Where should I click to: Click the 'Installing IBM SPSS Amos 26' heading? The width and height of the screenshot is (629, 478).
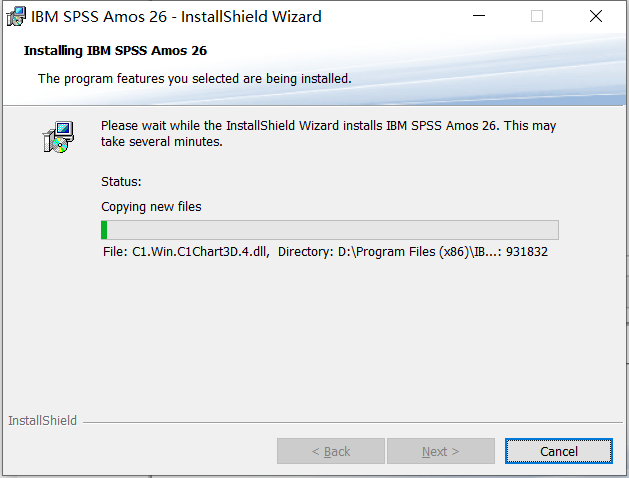pyautogui.click(x=115, y=51)
